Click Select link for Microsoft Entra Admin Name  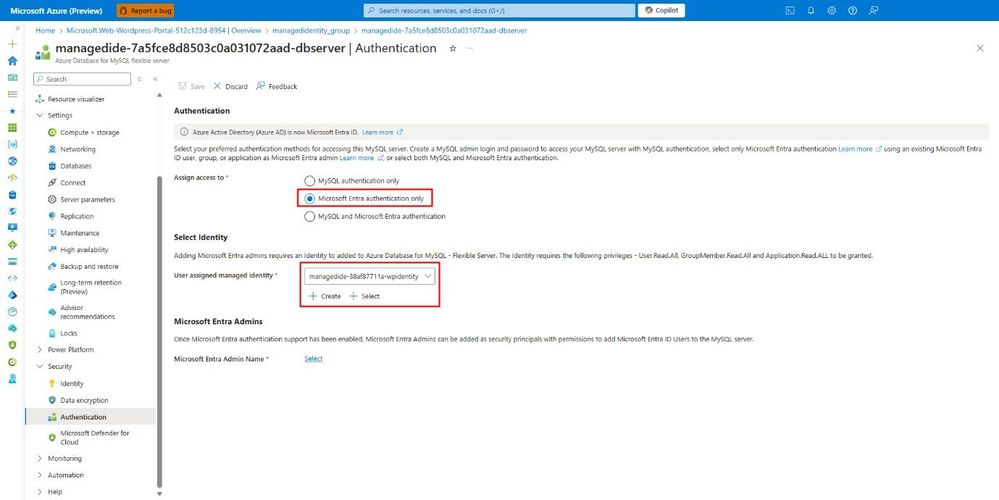click(313, 359)
